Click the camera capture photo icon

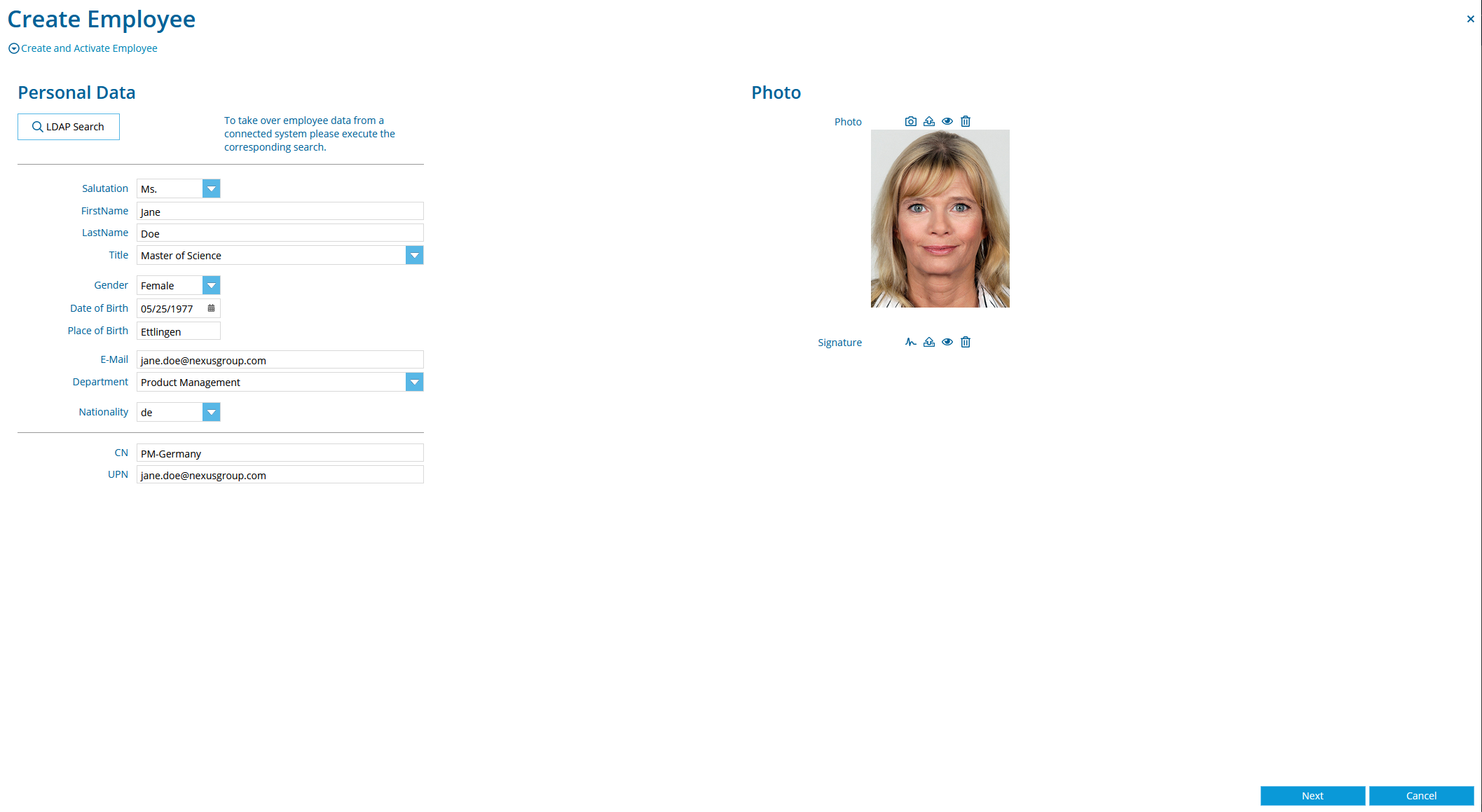(x=910, y=121)
